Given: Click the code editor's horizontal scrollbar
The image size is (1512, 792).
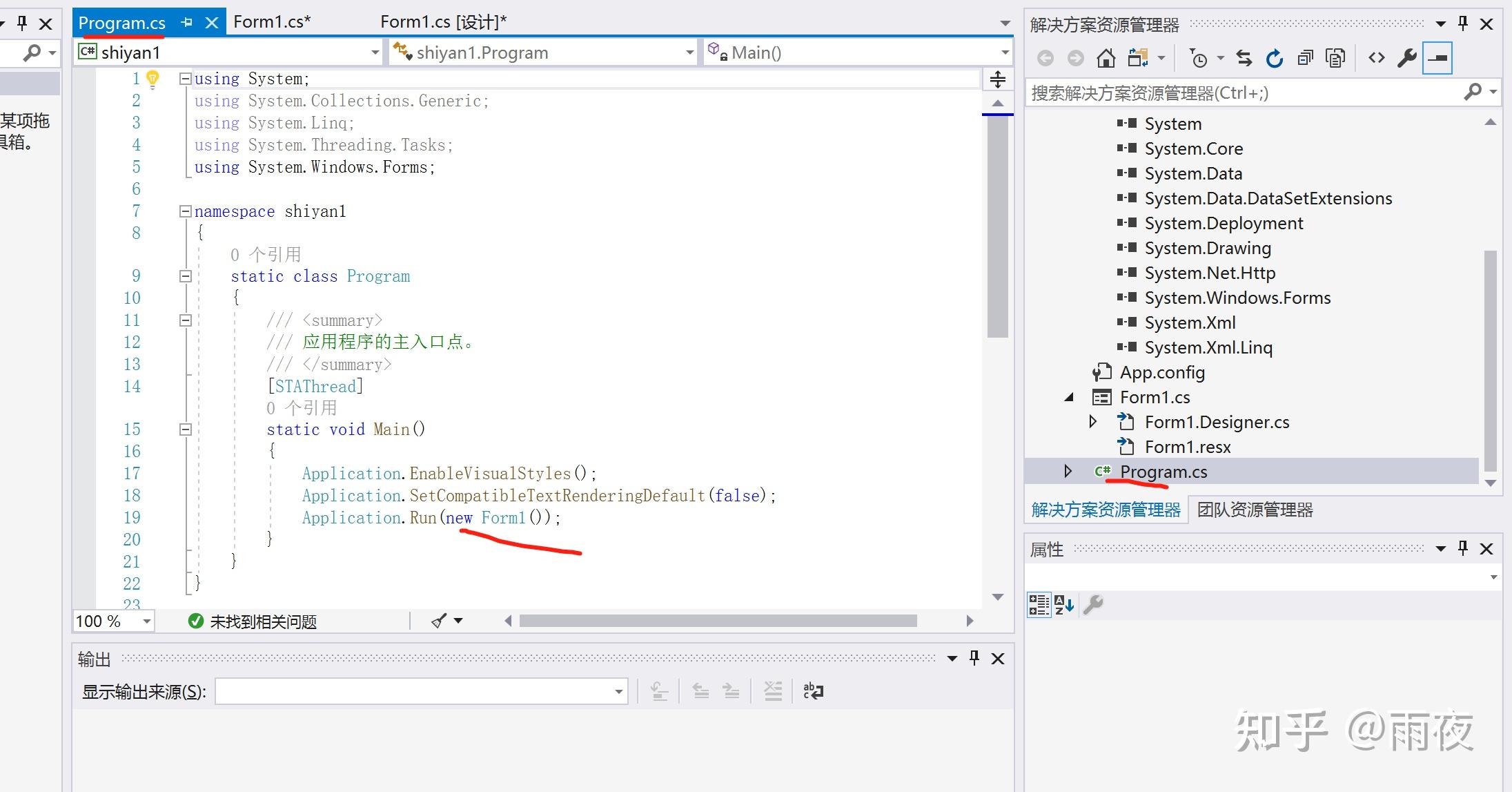Looking at the screenshot, I should click(718, 621).
